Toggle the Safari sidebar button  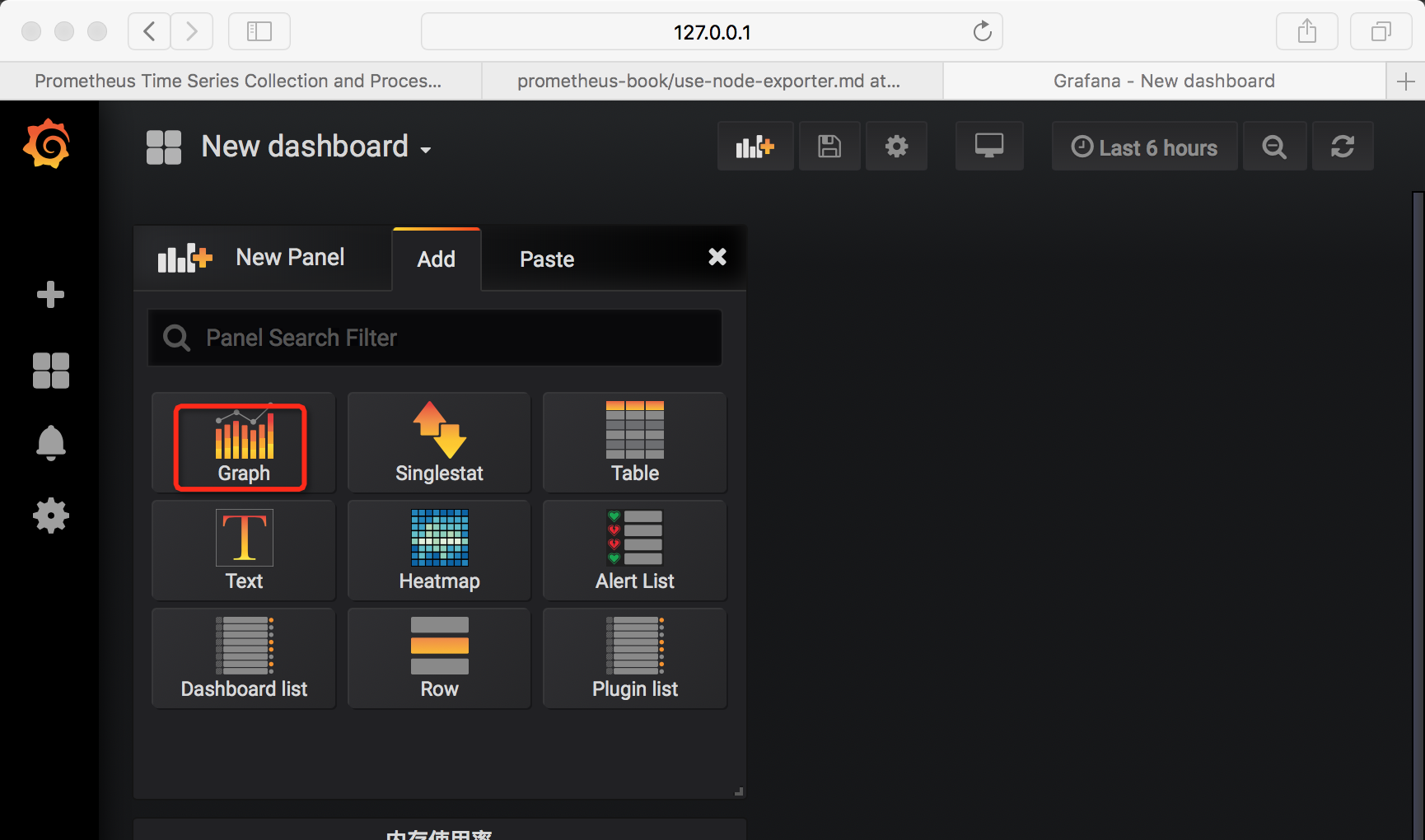point(259,31)
